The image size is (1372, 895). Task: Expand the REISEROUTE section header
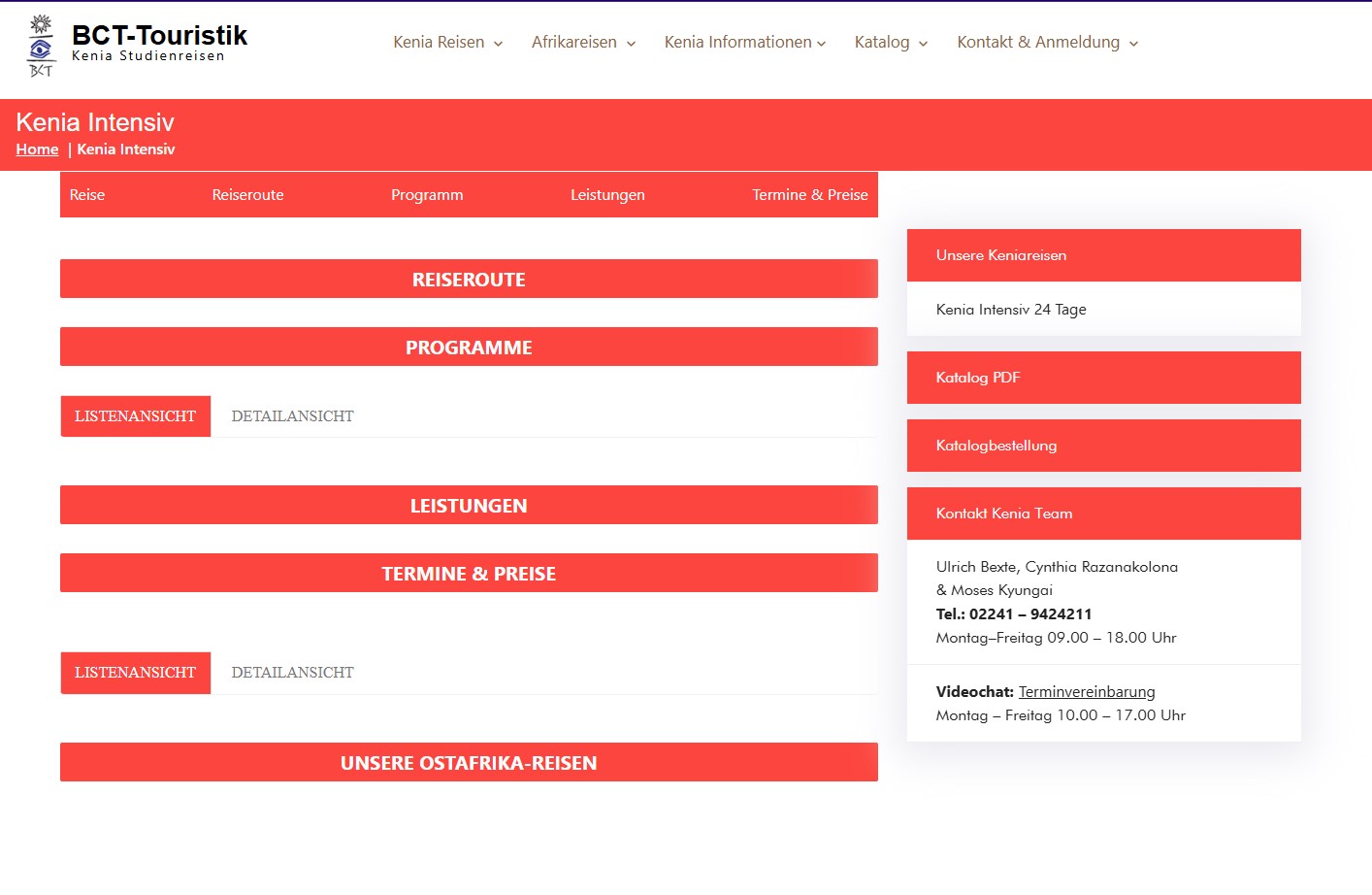(x=469, y=279)
